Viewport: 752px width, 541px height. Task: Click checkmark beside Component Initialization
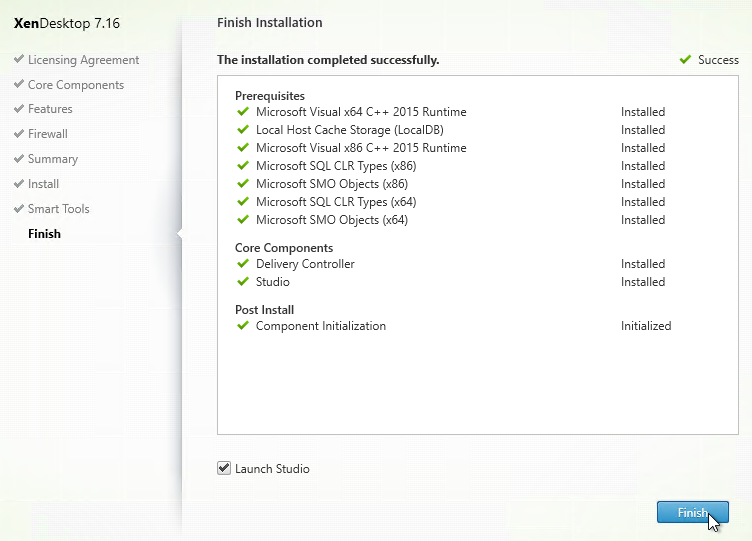point(243,326)
